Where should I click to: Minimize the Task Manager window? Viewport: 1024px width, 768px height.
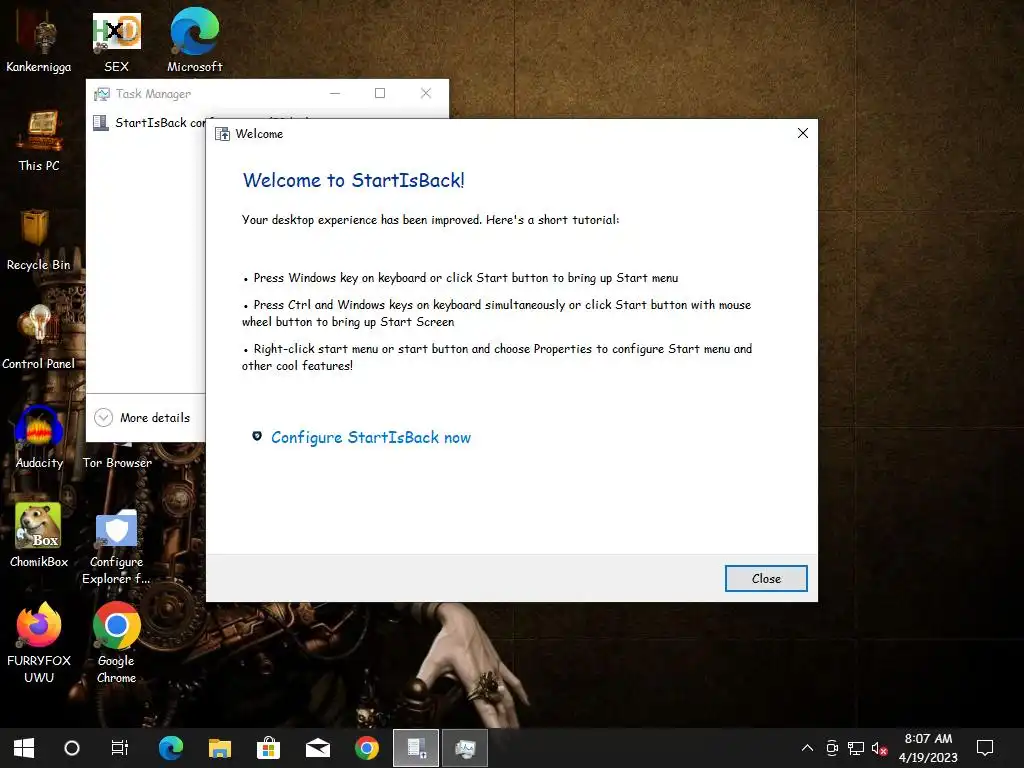click(335, 93)
